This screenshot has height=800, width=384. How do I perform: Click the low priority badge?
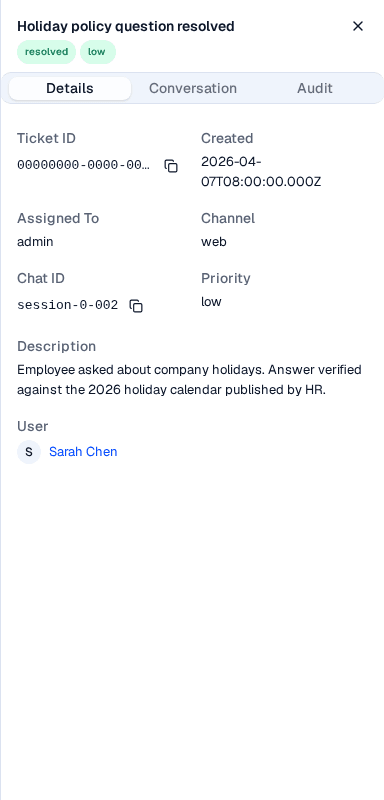tap(97, 52)
